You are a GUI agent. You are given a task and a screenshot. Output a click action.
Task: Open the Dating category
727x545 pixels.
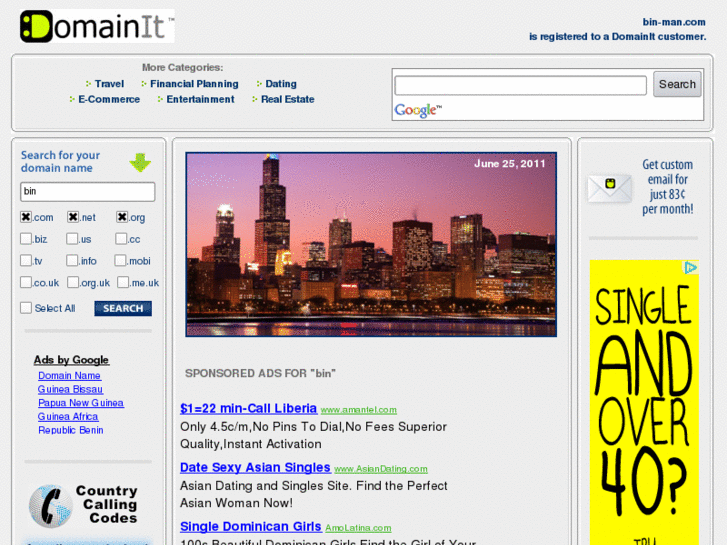281,84
